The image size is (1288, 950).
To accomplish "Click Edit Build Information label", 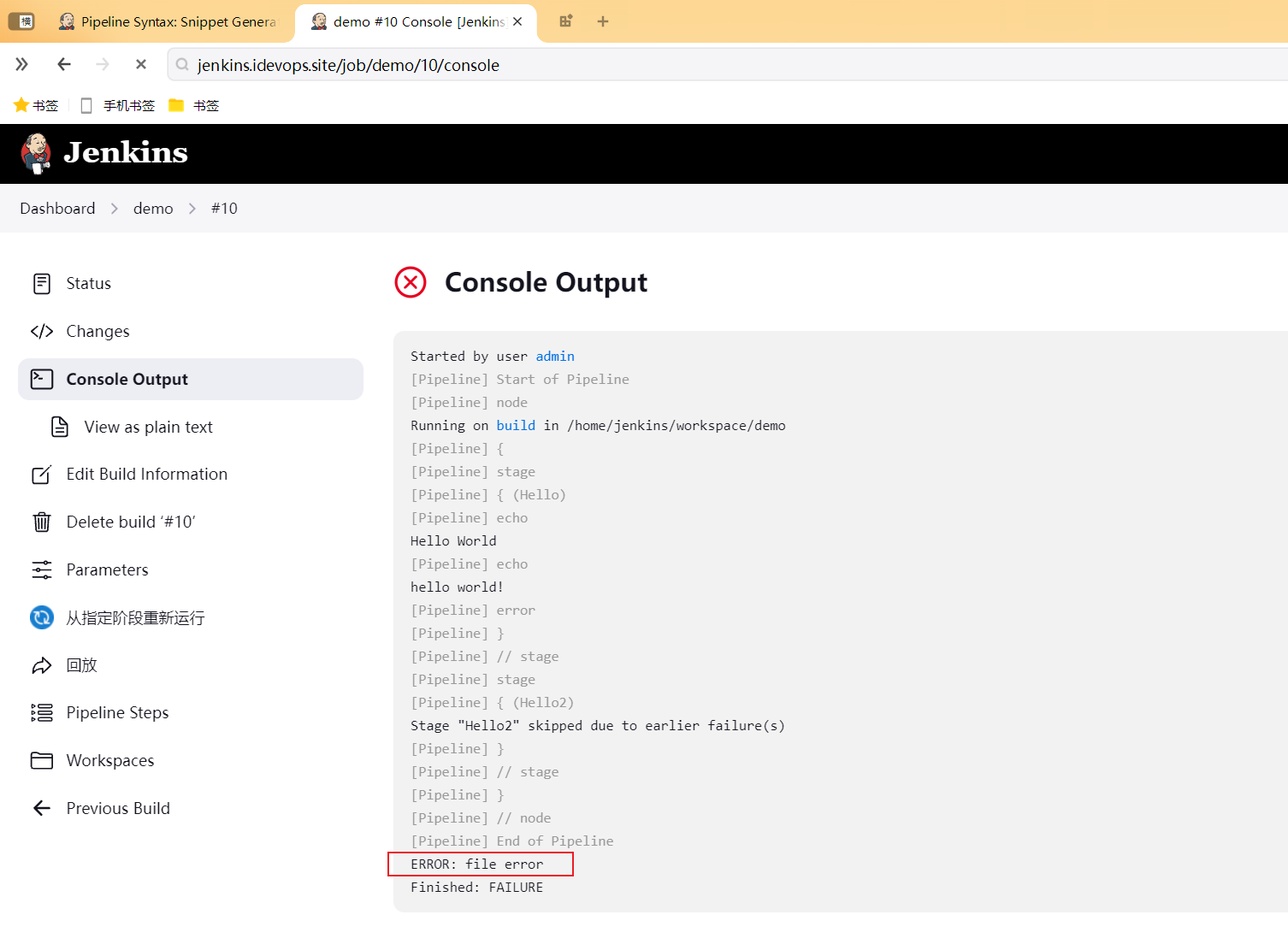I will tap(147, 475).
